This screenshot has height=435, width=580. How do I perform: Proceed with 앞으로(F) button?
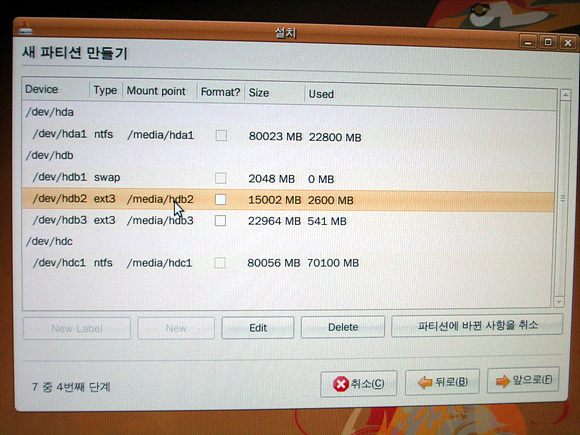point(523,380)
